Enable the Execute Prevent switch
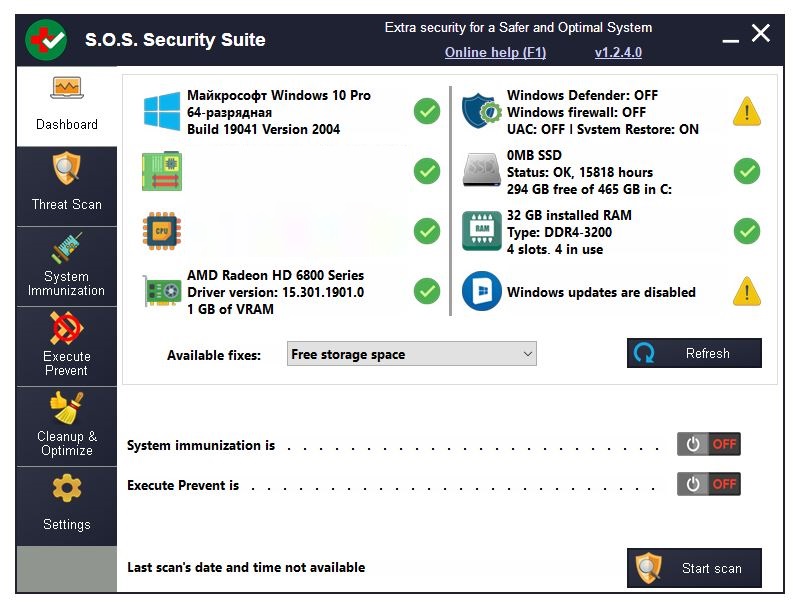 coord(708,485)
